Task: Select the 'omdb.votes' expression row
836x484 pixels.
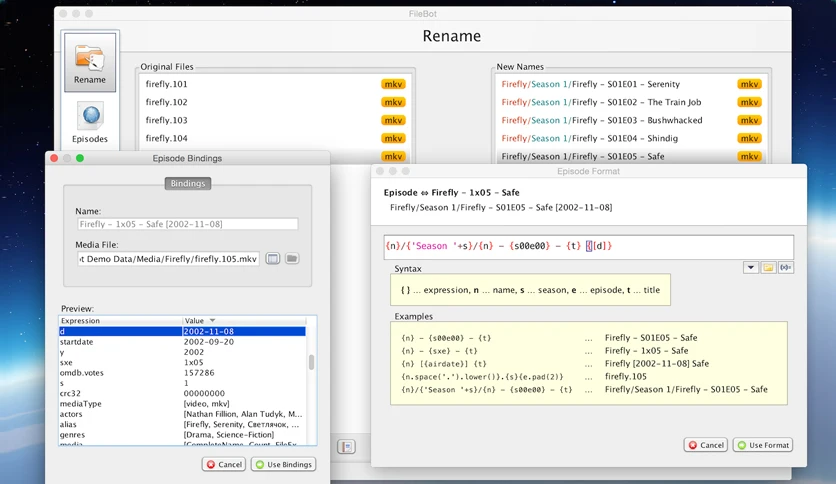Action: pos(182,373)
